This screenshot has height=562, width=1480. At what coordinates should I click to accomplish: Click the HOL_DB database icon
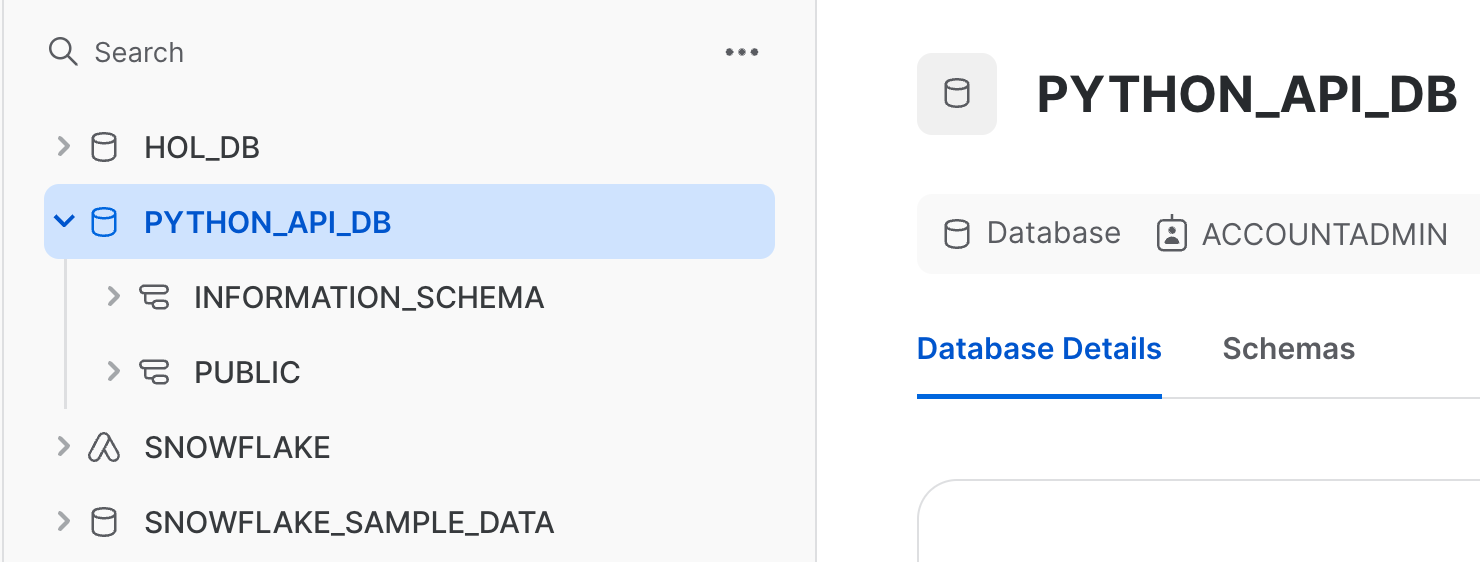104,148
